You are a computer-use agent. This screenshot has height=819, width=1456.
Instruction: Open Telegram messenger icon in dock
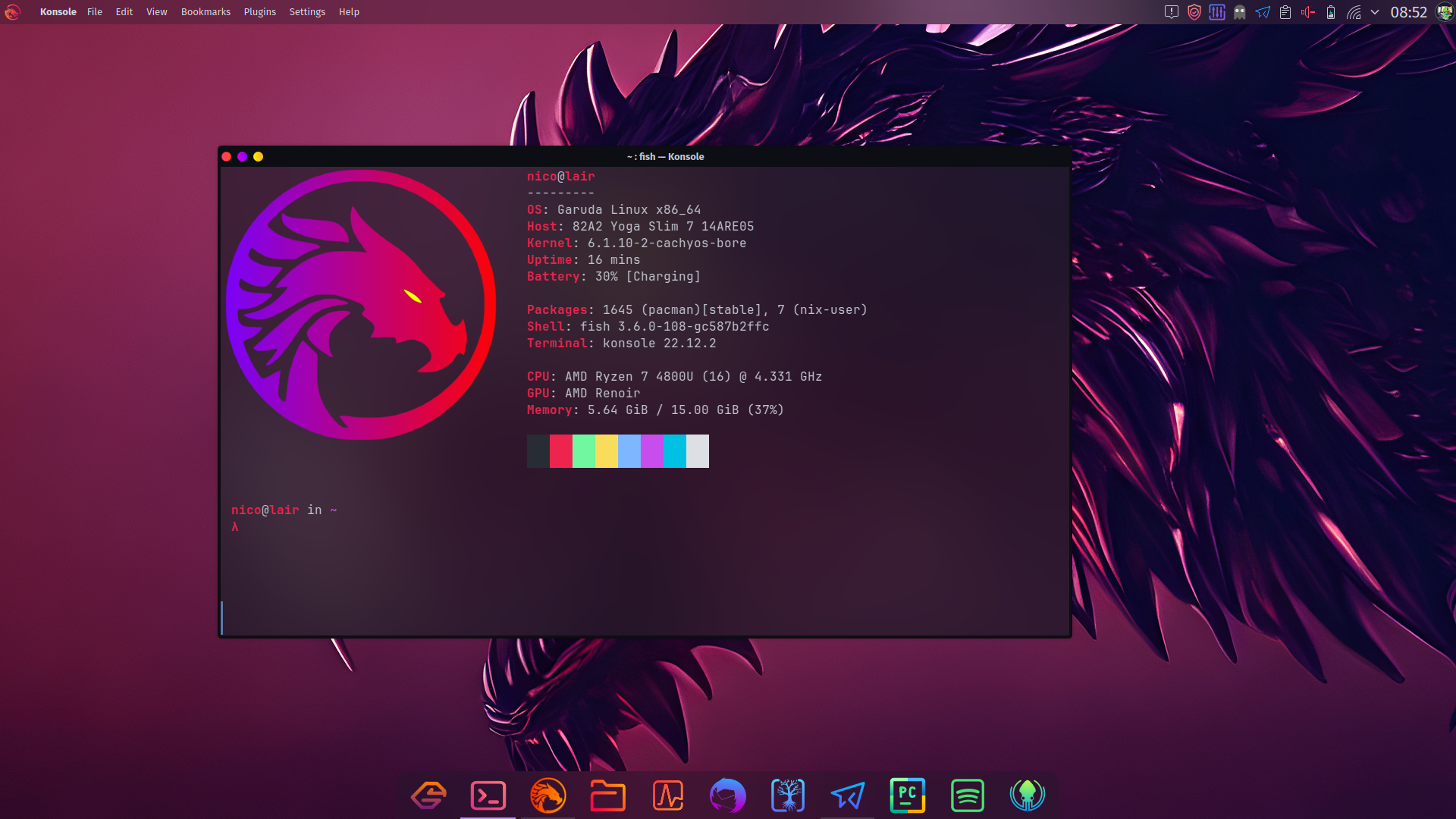pyautogui.click(x=848, y=795)
